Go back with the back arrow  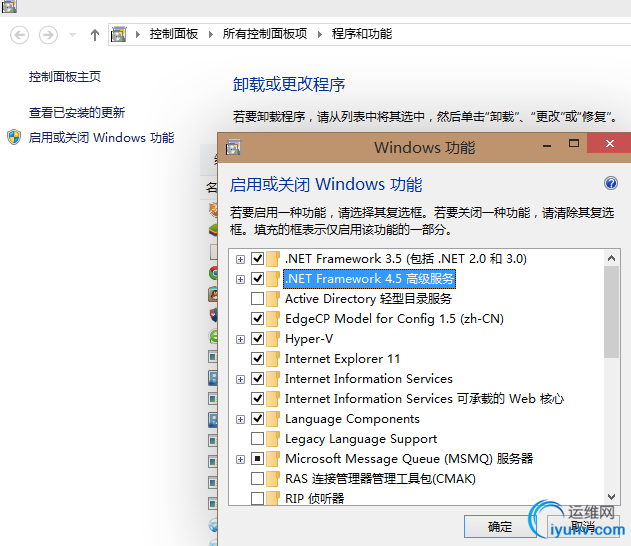19,35
